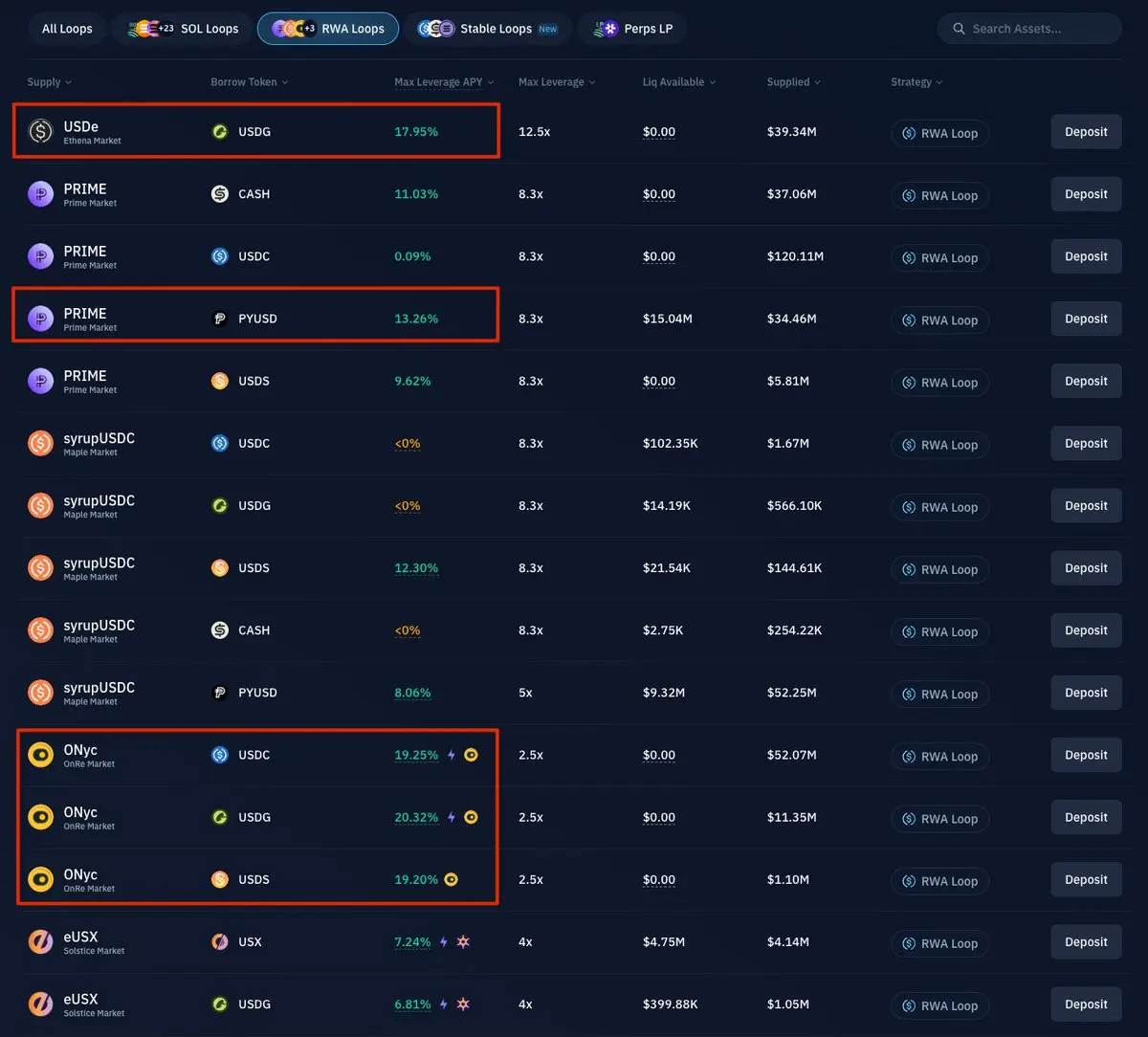Click RWA Loop badge in ONyc USDS row
1148x1037 pixels.
coord(939,881)
